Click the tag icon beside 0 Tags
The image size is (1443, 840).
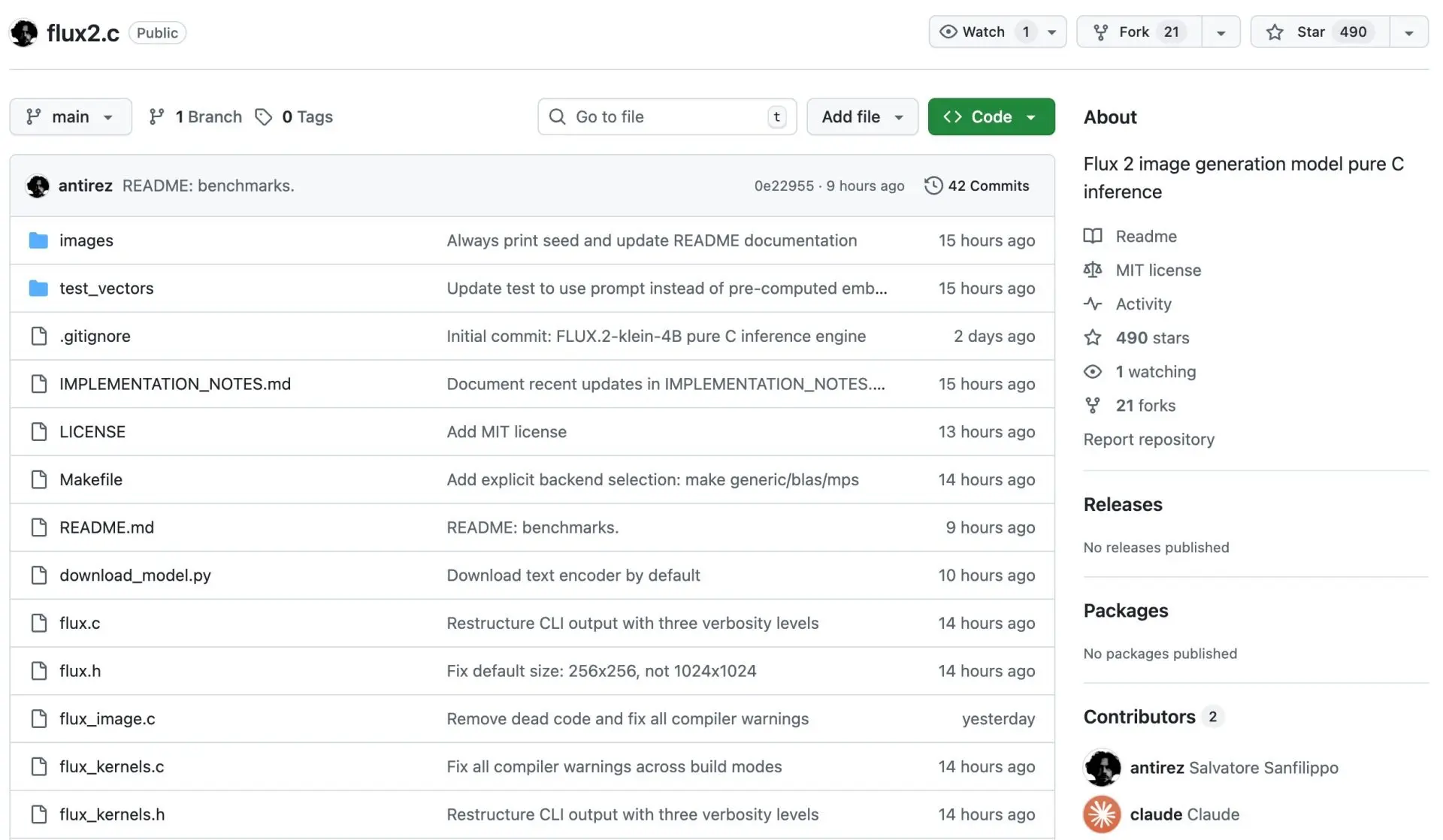tap(263, 117)
